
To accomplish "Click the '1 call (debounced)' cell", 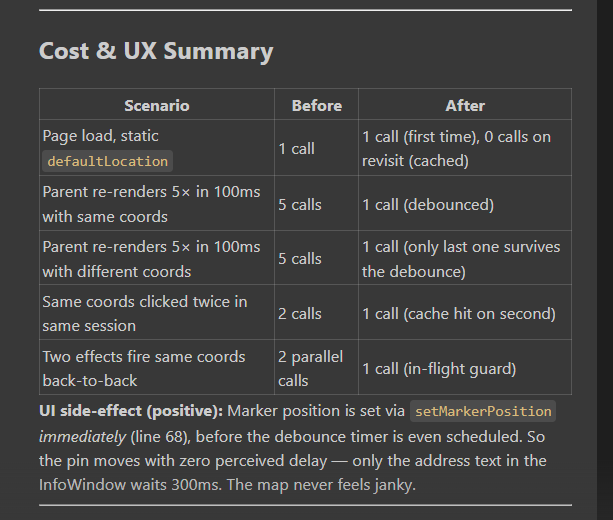I will 465,203.
